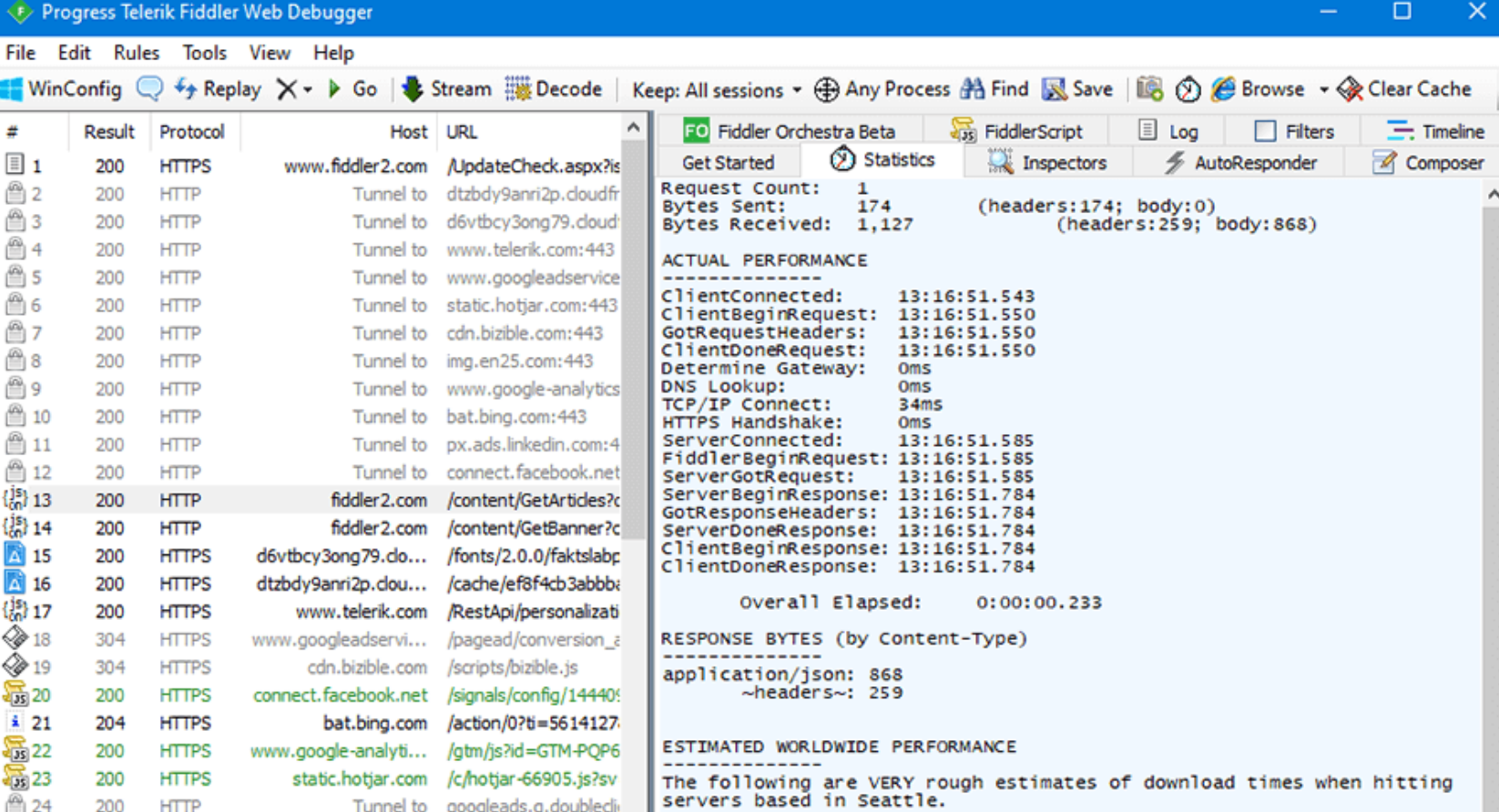
Task: Click cached icon of session 19 bizible
Action: [15, 666]
